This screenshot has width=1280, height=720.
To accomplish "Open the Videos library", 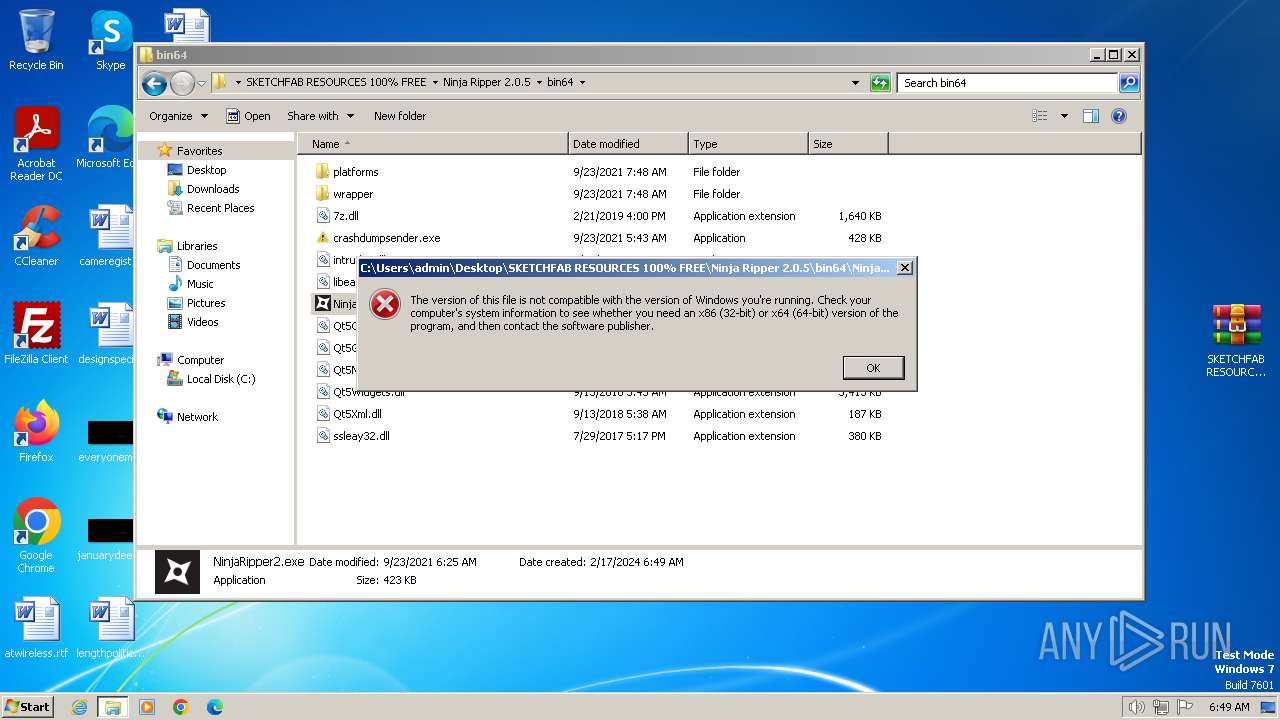I will (x=202, y=322).
